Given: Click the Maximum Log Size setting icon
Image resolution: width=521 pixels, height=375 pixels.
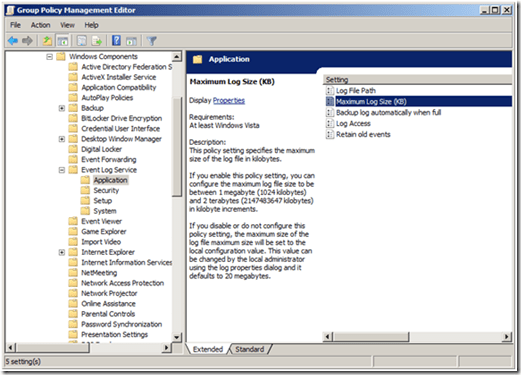Looking at the screenshot, I should point(330,101).
